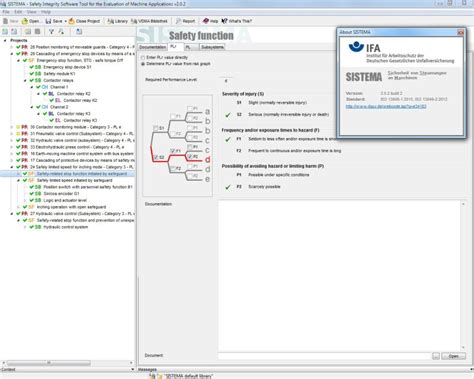
Task: Click the Help book icon in toolbar
Action: (206, 21)
